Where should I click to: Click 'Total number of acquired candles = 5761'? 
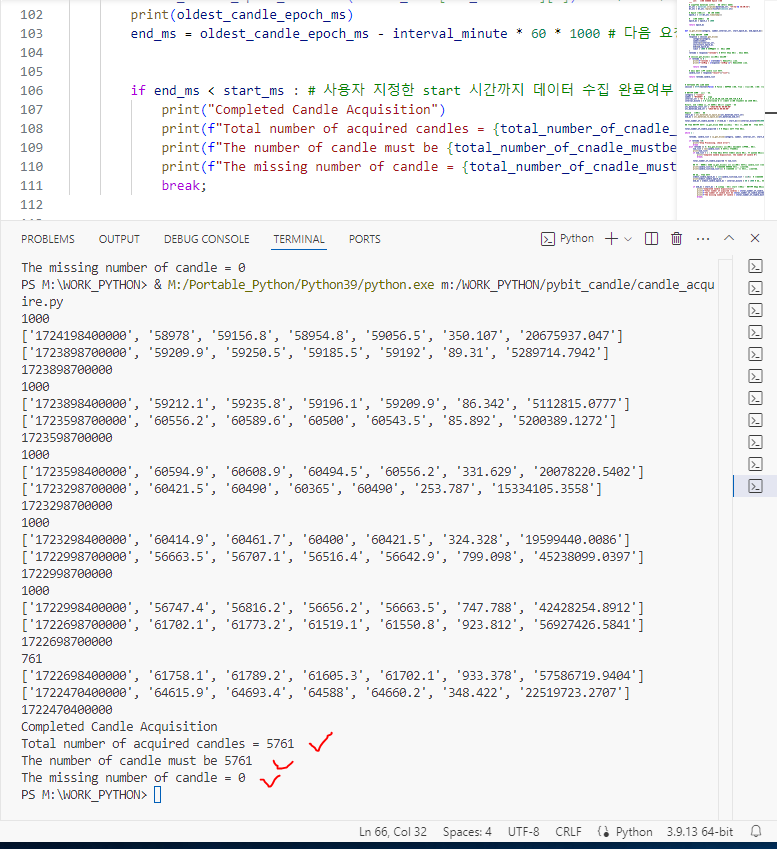pos(158,743)
